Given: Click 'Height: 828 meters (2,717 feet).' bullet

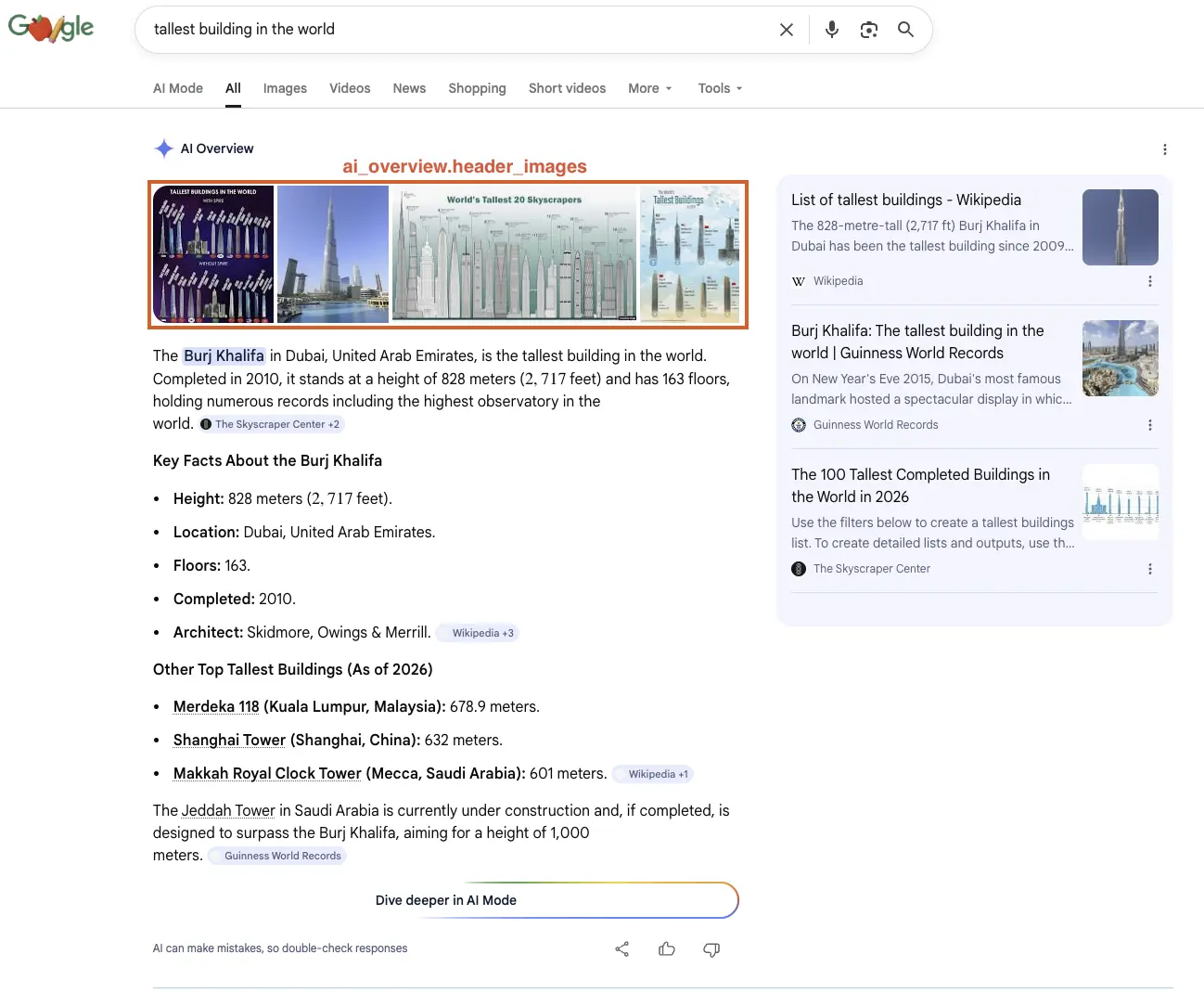Looking at the screenshot, I should pyautogui.click(x=283, y=498).
